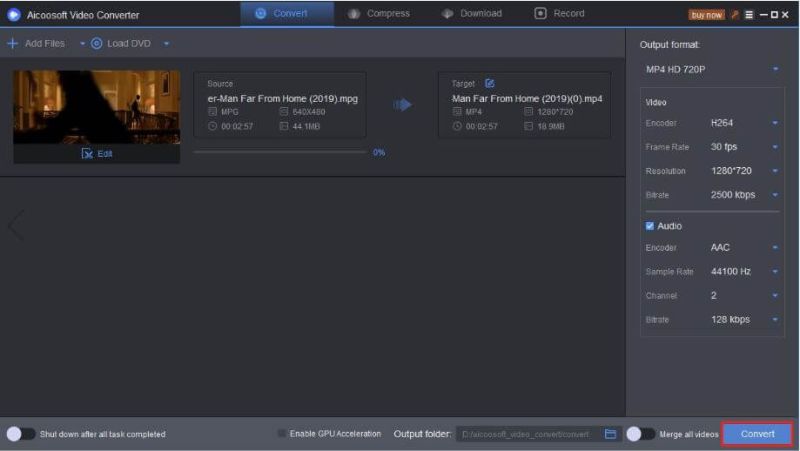Screen dimensions: 800x451
Task: Click the edit target filename icon
Action: [489, 83]
